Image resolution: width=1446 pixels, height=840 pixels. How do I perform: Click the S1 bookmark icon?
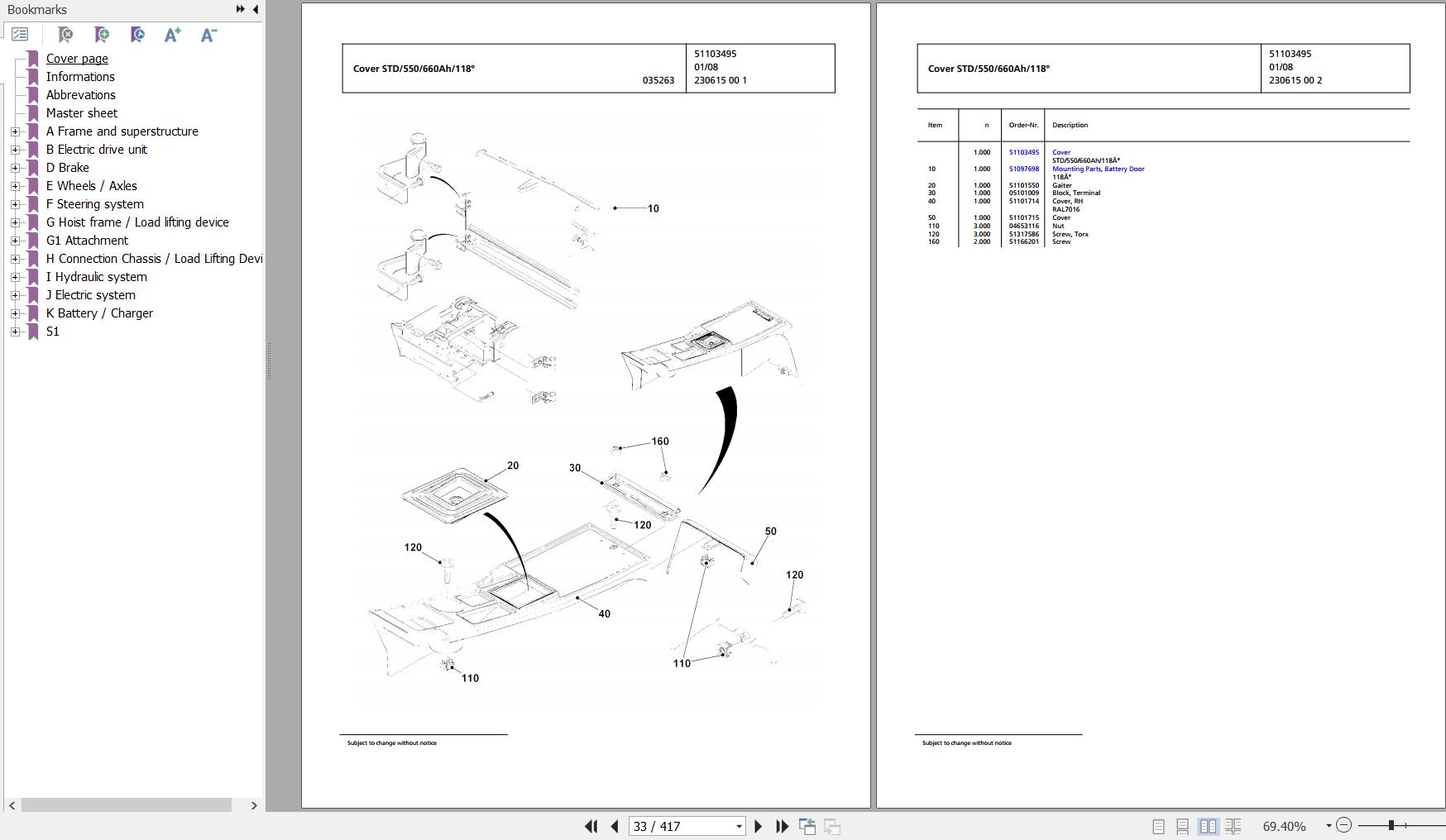[x=33, y=332]
